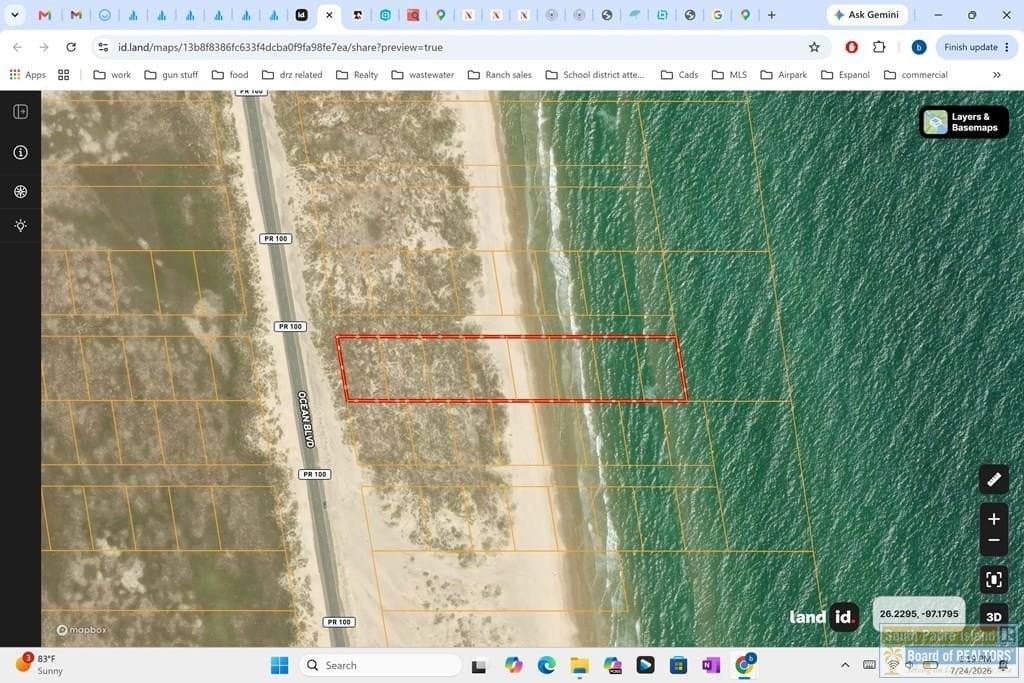The width and height of the screenshot is (1024, 683).
Task: Switch to the black id tab
Action: click(x=301, y=14)
